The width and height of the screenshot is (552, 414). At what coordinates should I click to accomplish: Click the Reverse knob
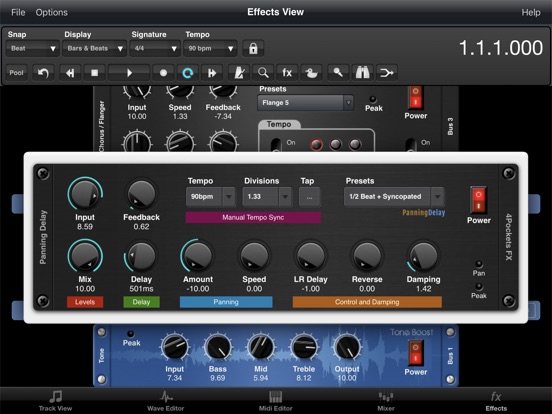(367, 256)
